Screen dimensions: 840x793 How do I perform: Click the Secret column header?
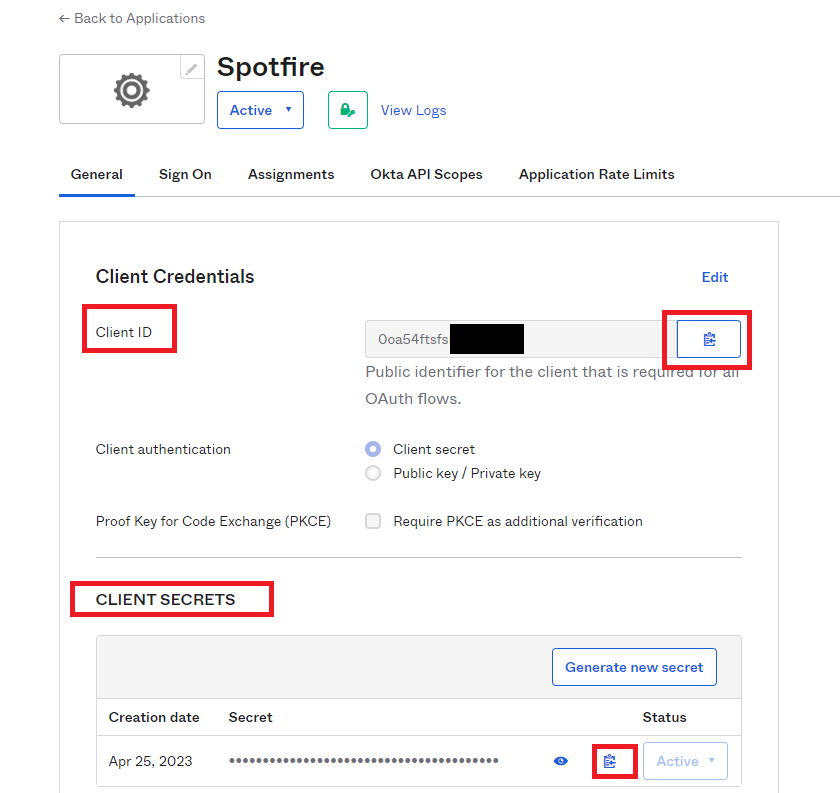(x=251, y=717)
